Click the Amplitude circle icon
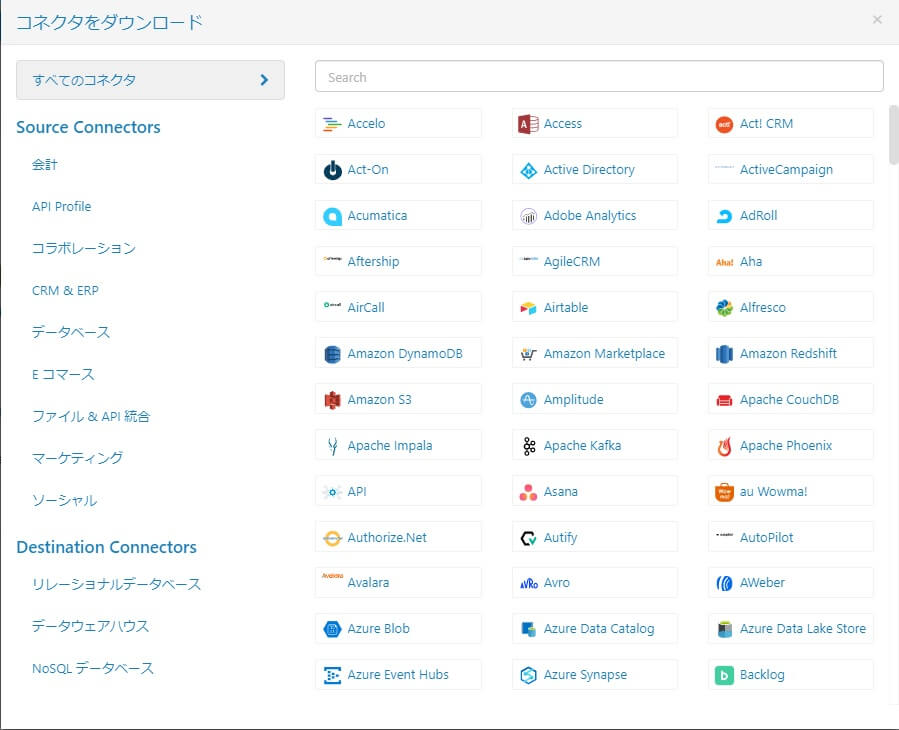The height and width of the screenshot is (730, 899). coord(528,400)
